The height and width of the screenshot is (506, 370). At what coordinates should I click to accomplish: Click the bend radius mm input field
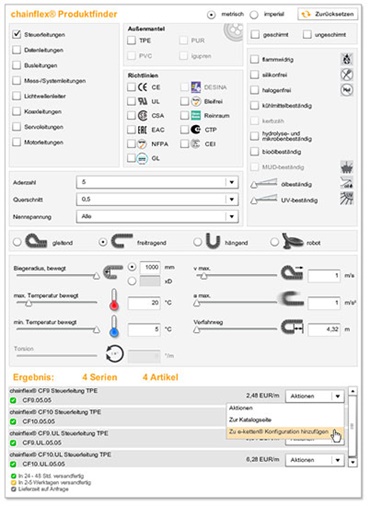click(150, 267)
